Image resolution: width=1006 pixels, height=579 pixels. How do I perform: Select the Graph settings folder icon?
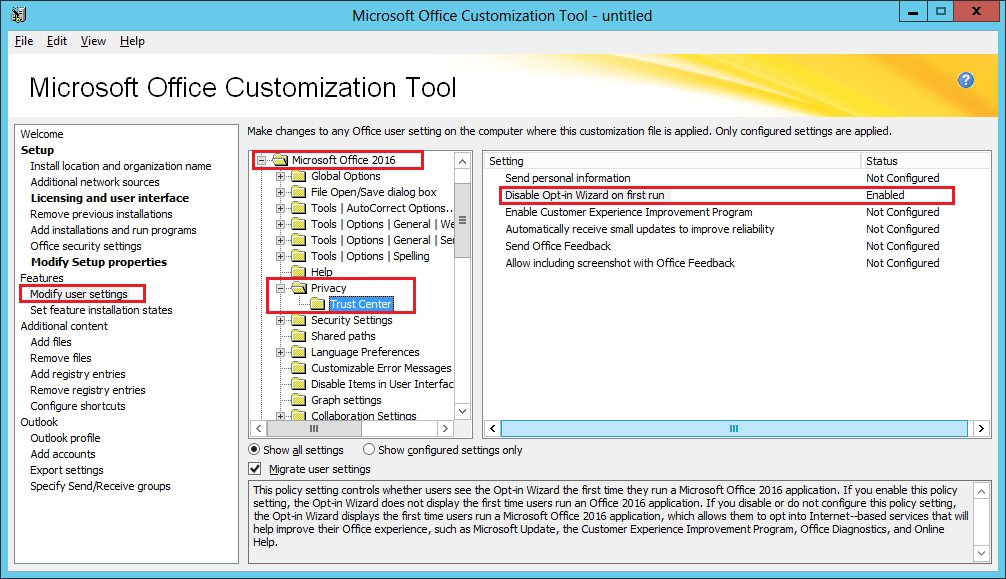click(298, 400)
